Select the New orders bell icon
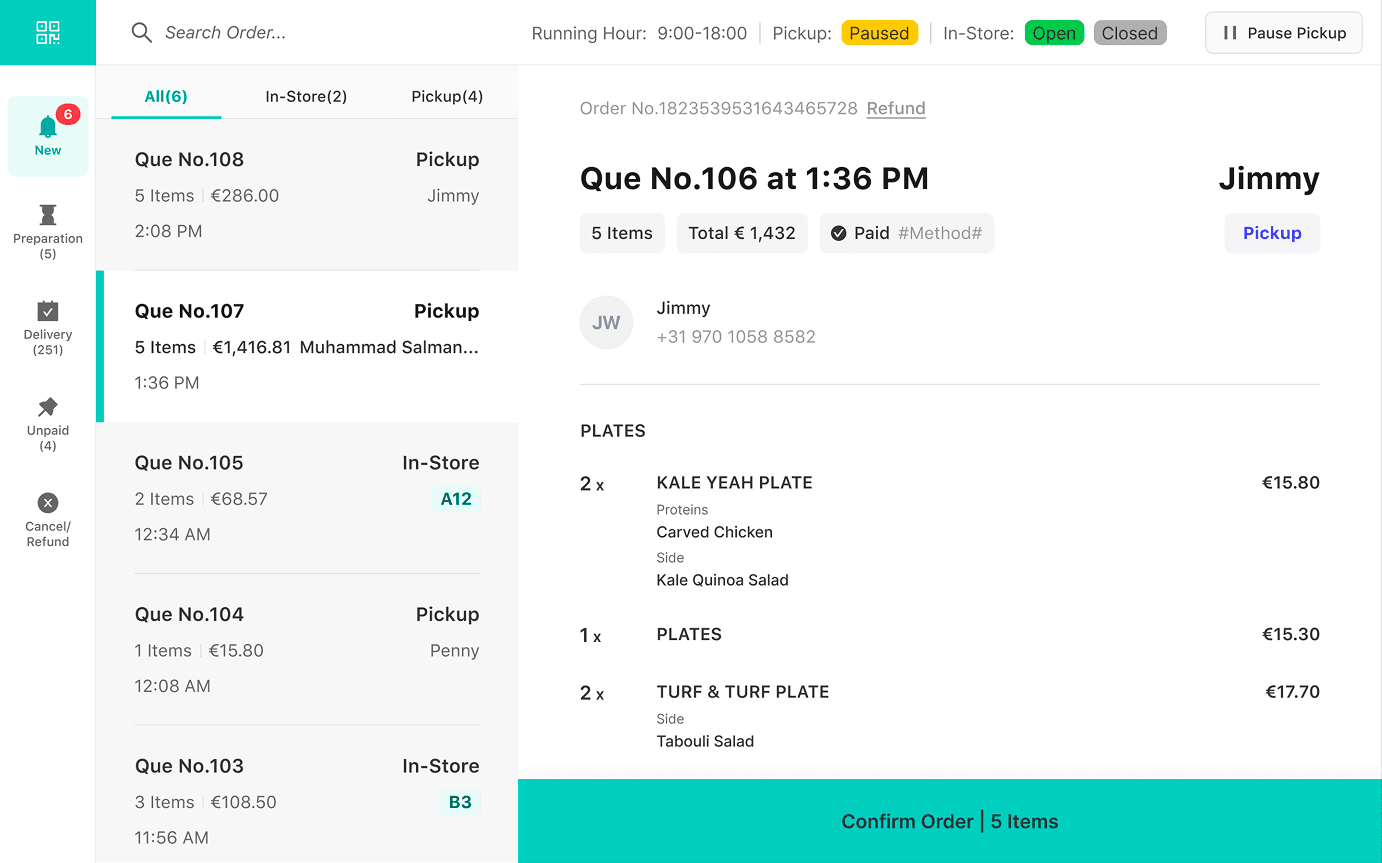The height and width of the screenshot is (863, 1382). point(47,127)
